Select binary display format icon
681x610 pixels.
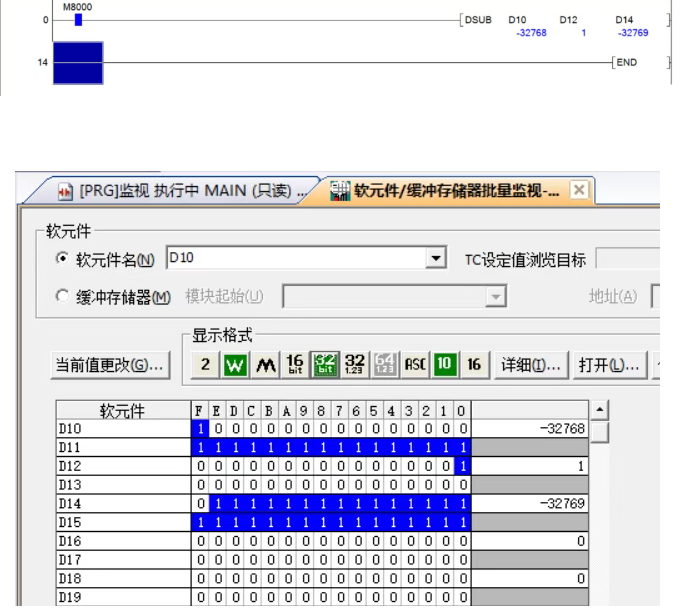pyautogui.click(x=205, y=365)
